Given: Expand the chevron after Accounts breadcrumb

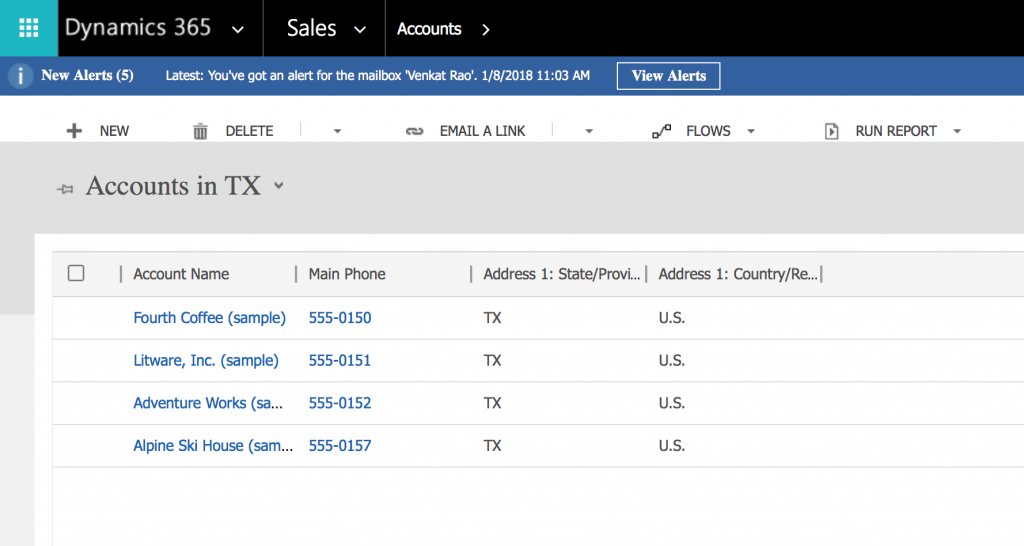Looking at the screenshot, I should [486, 30].
